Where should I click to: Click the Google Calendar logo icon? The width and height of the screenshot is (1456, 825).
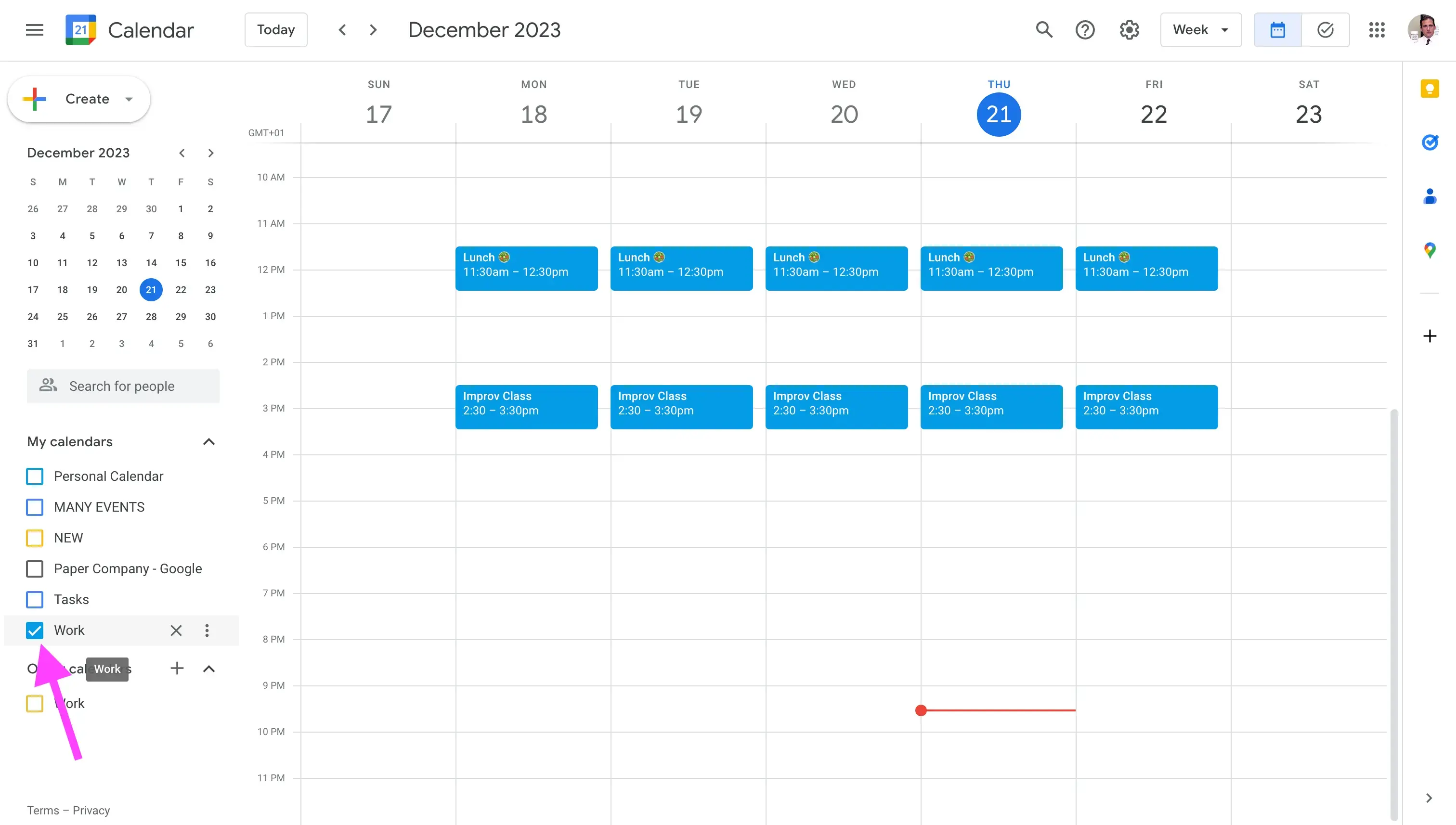coord(81,30)
